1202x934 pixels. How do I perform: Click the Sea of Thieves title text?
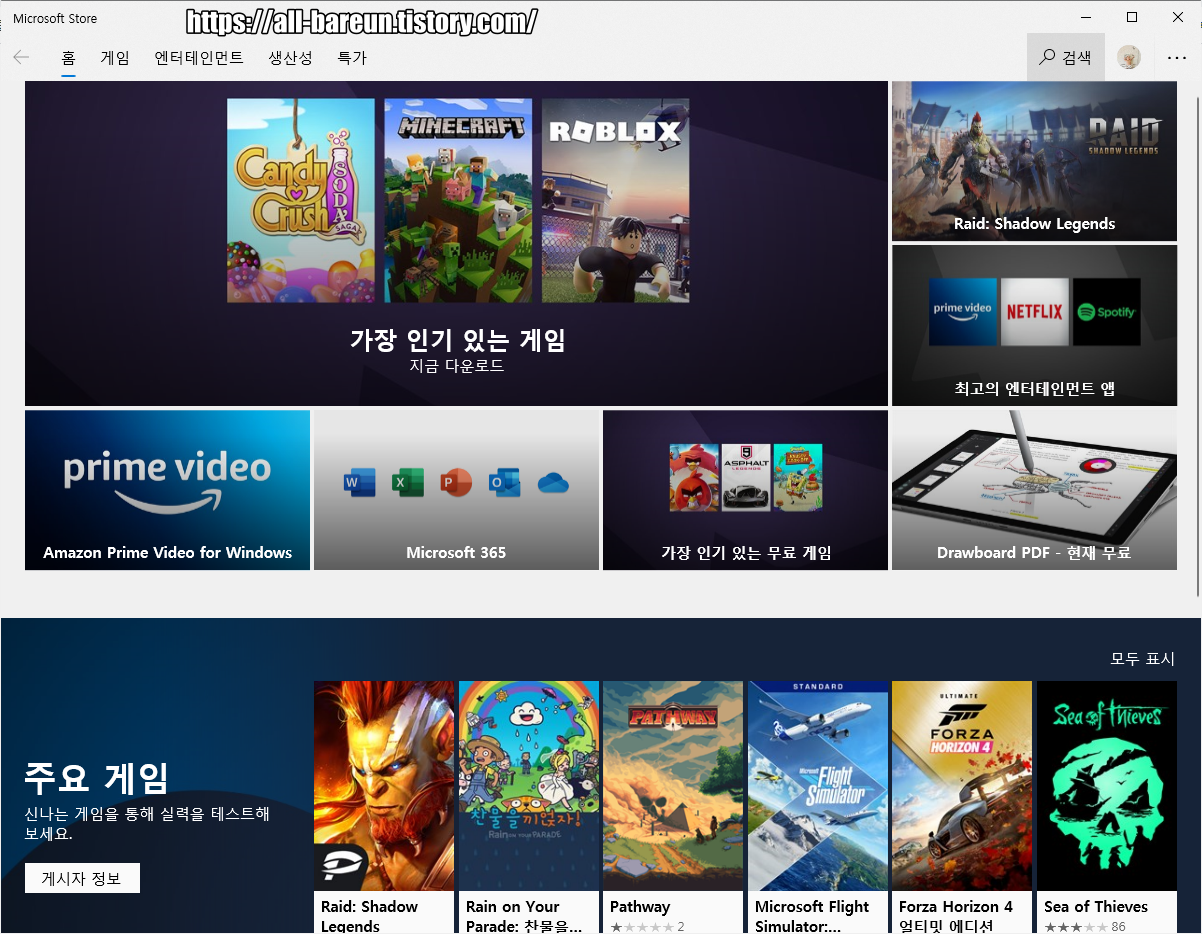click(x=1096, y=907)
